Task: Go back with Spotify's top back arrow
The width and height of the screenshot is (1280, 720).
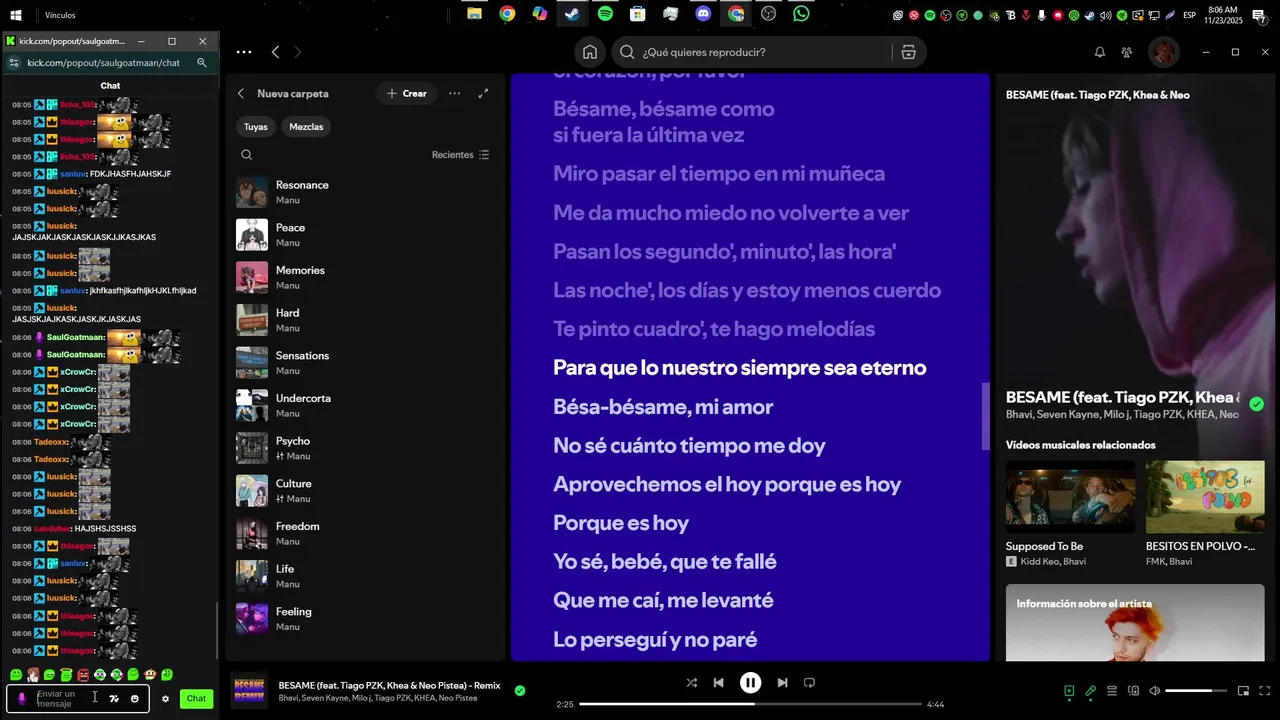Action: (x=276, y=52)
